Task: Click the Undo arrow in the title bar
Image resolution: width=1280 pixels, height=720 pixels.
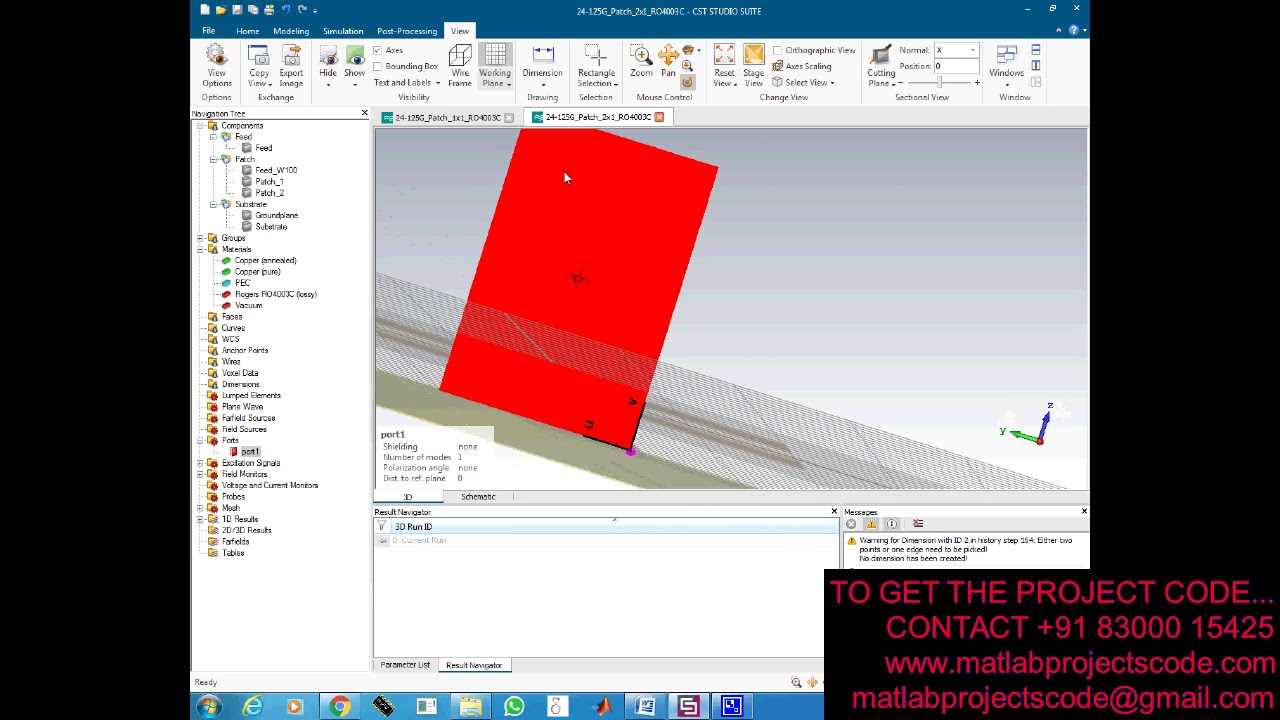Action: click(x=285, y=10)
